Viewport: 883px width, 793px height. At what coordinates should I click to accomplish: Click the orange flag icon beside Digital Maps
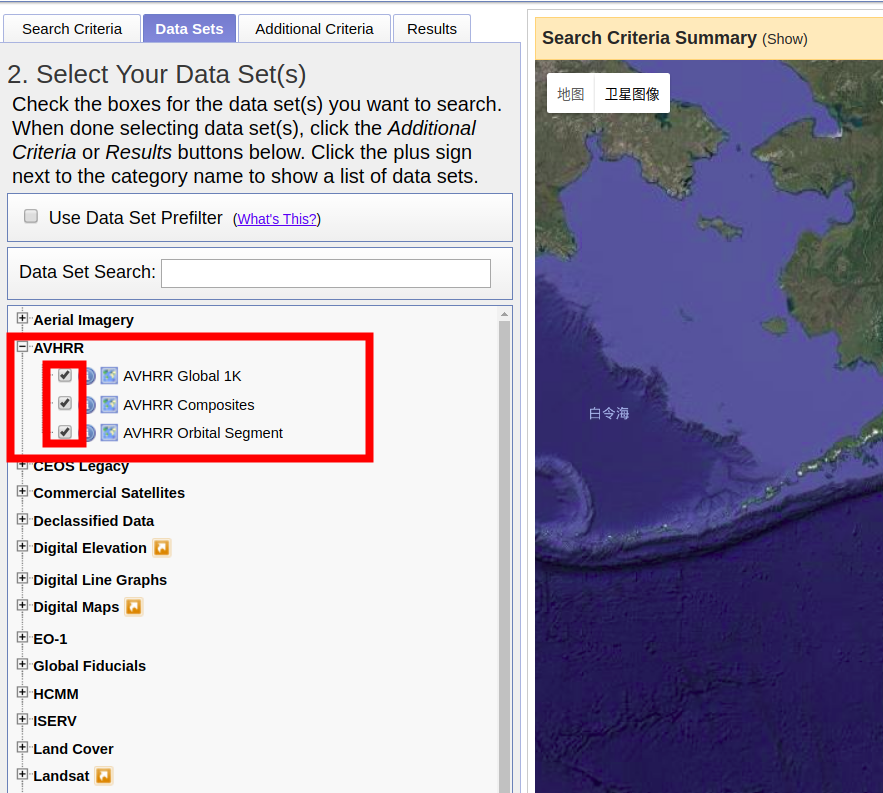pos(133,607)
